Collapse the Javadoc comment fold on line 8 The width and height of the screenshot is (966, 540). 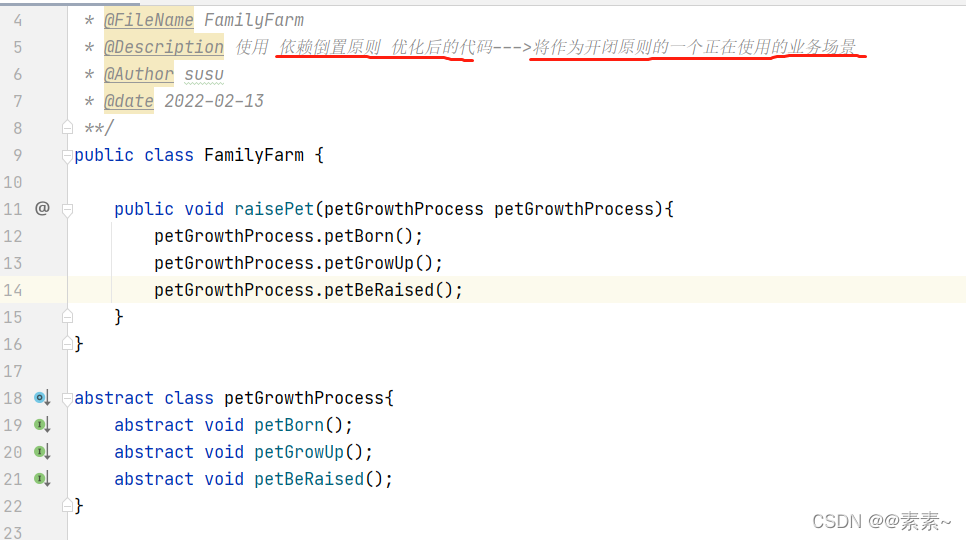[68, 128]
